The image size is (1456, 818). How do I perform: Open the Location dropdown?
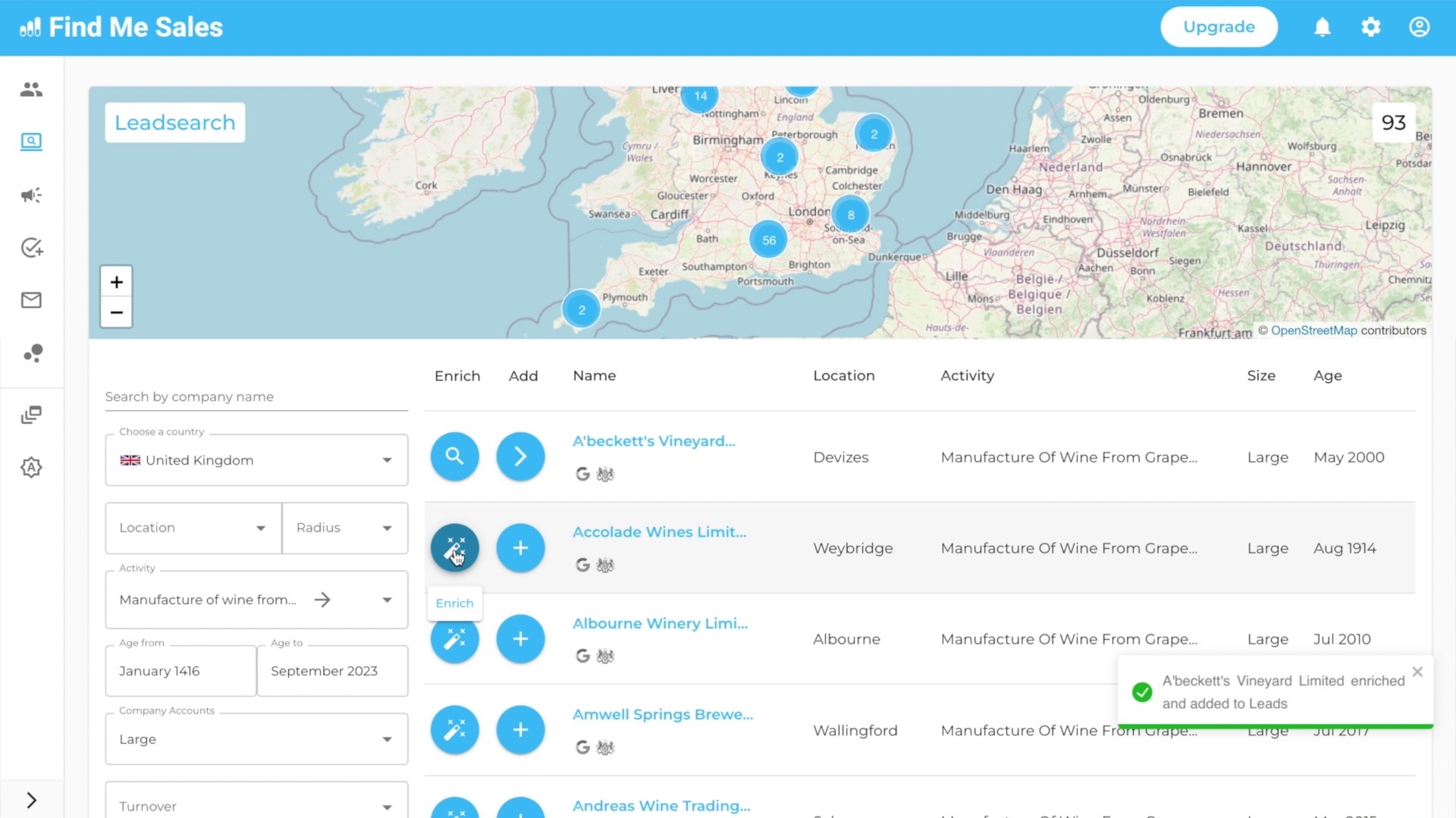tap(193, 528)
